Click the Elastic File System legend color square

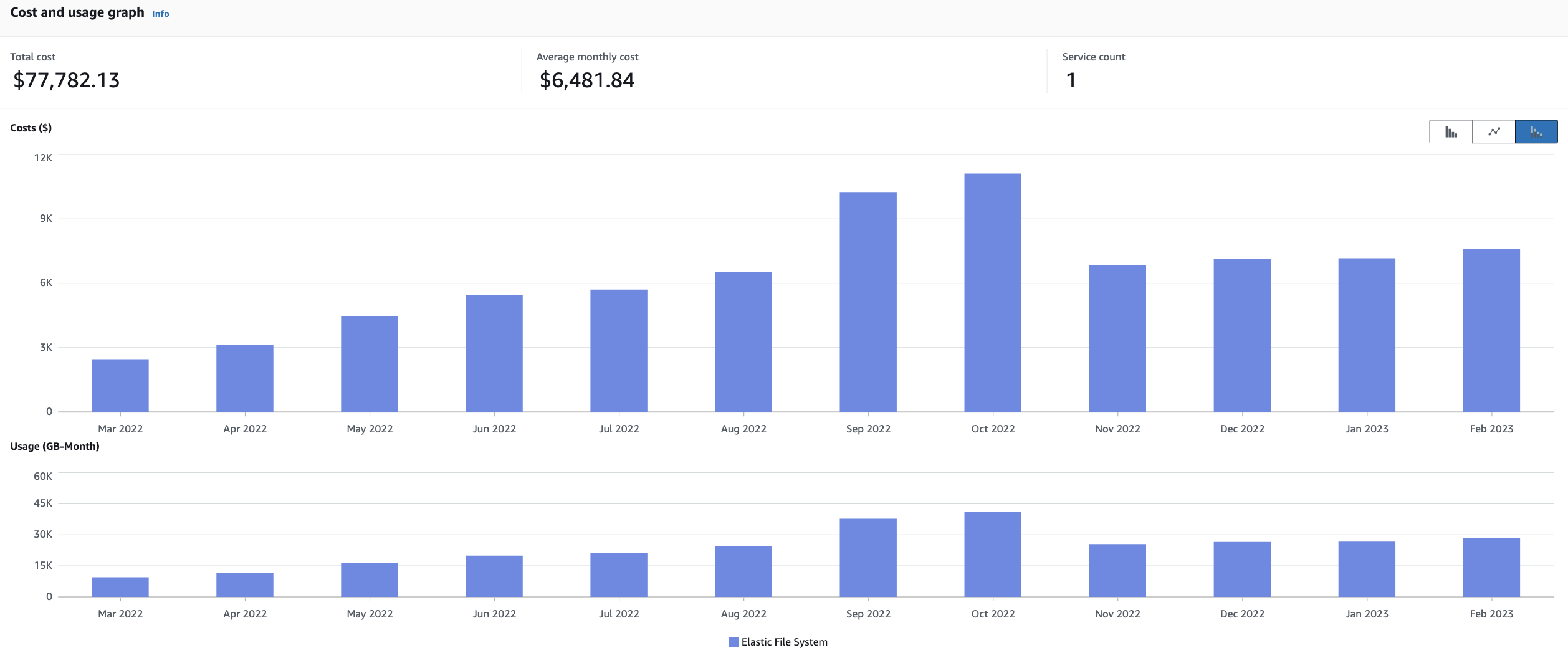pyautogui.click(x=734, y=641)
